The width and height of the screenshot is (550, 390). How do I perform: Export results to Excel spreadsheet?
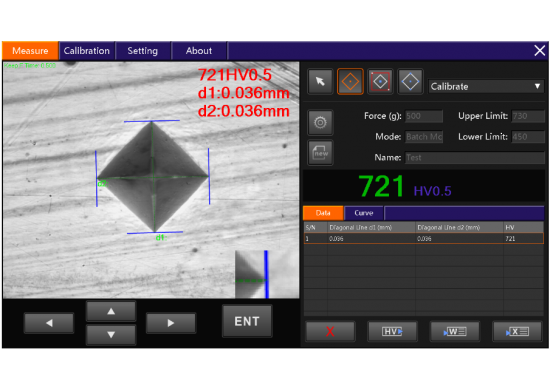(517, 331)
